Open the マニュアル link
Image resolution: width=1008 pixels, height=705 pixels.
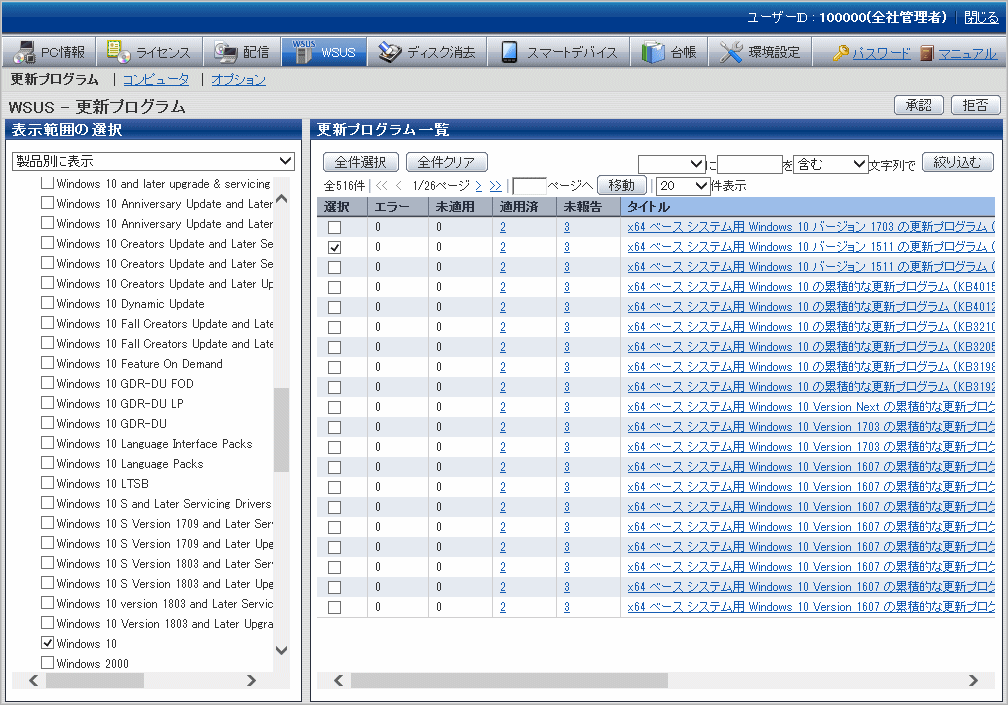coord(968,53)
